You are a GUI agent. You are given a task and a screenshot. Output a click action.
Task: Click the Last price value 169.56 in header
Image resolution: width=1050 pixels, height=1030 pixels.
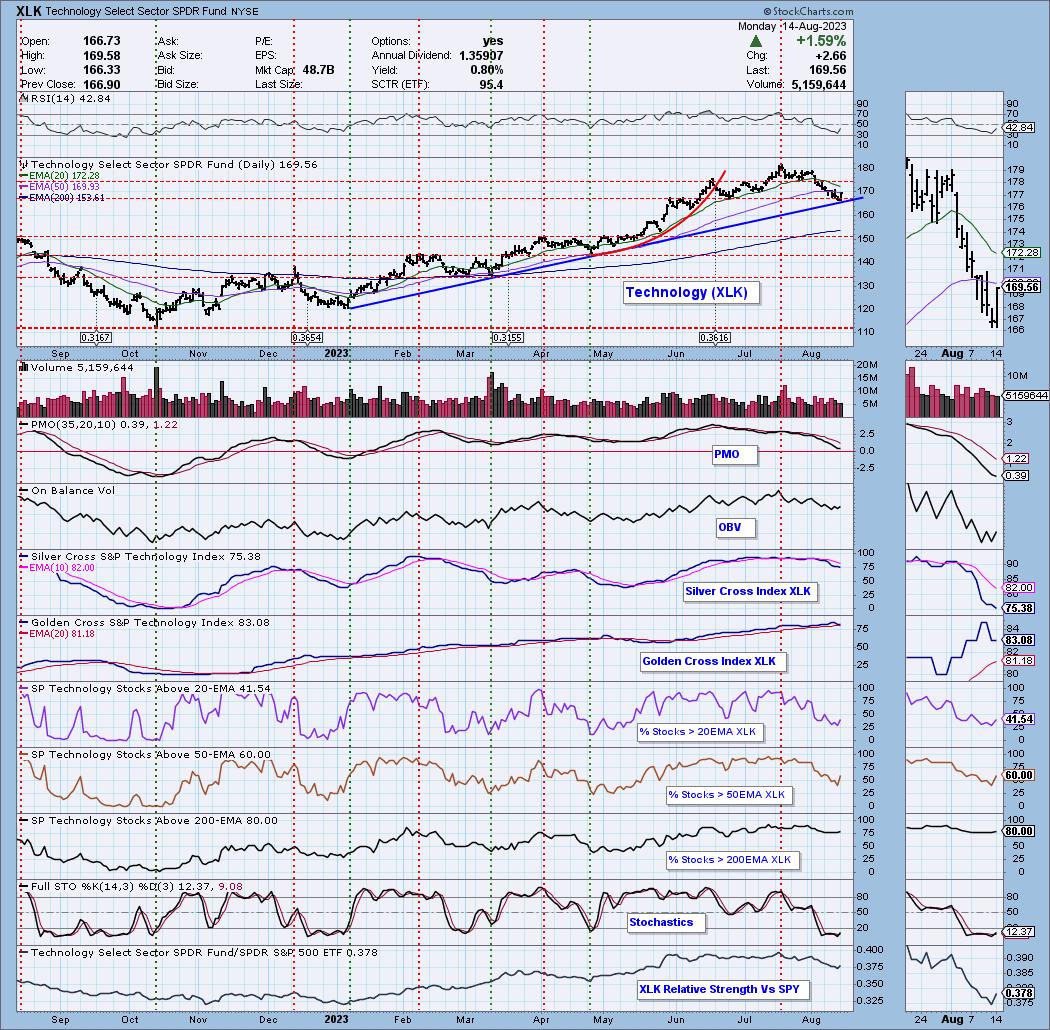[x=827, y=70]
